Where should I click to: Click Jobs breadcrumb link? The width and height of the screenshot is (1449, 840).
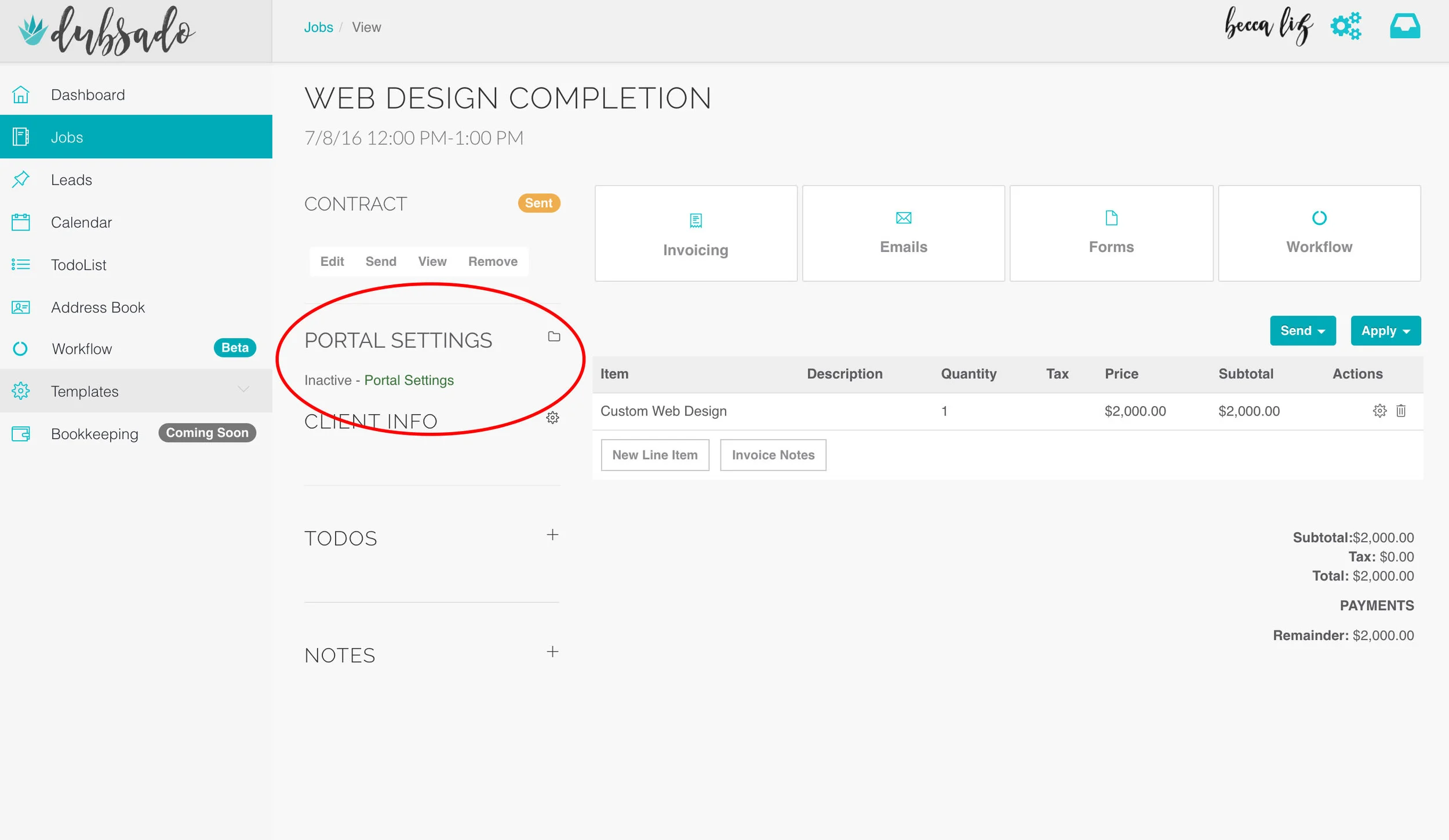click(318, 27)
